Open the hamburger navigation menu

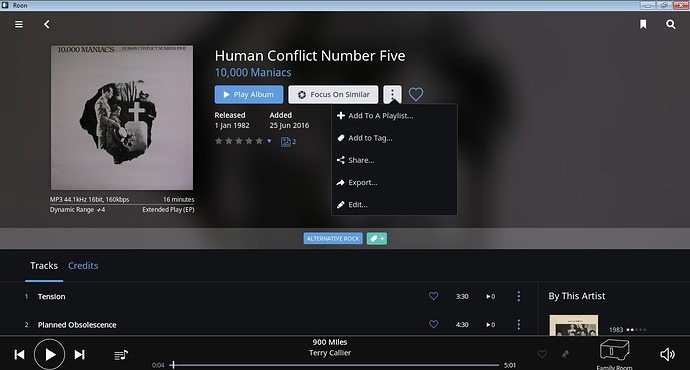click(19, 24)
